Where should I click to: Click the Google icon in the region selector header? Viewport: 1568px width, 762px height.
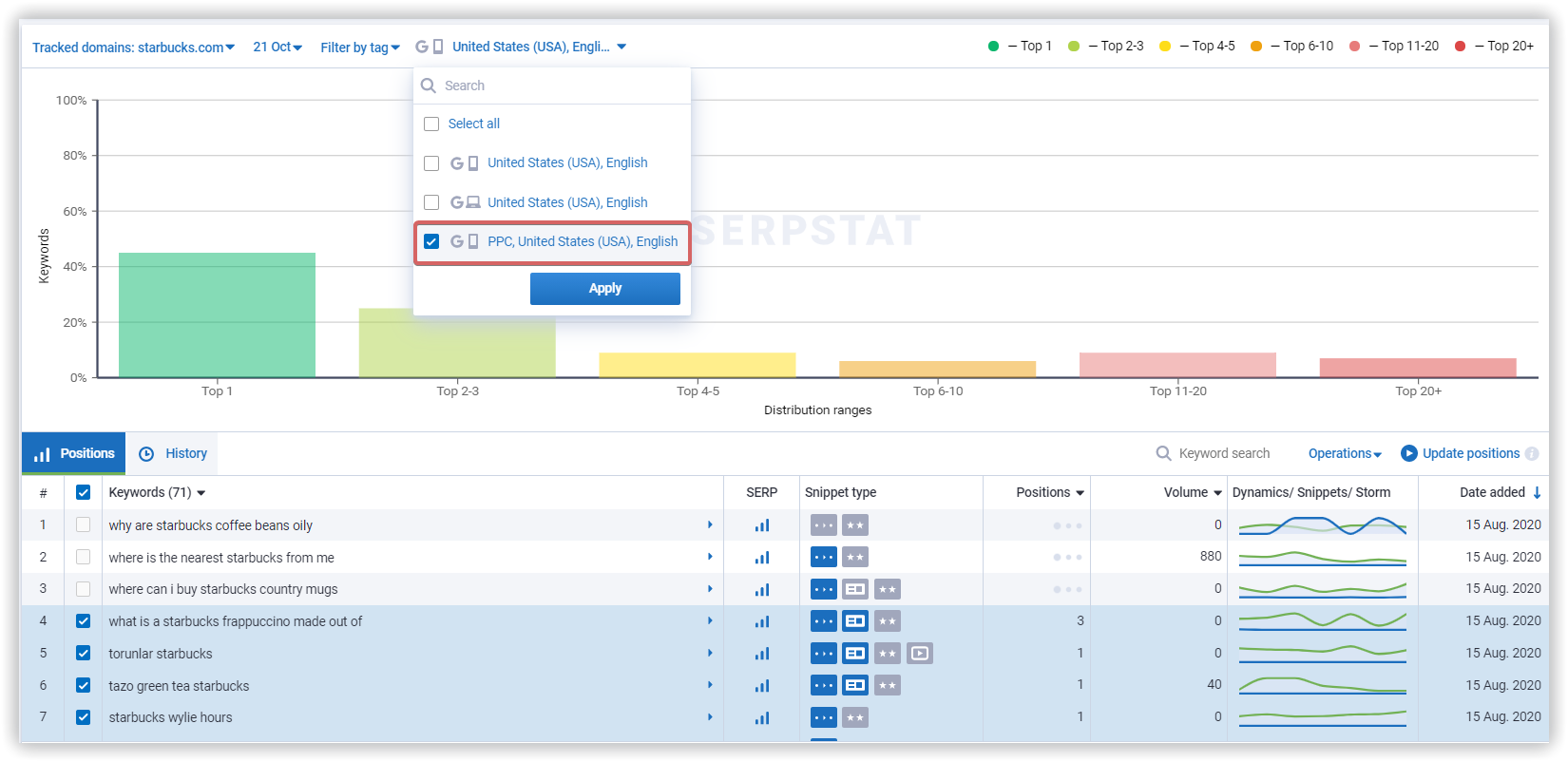(x=422, y=47)
